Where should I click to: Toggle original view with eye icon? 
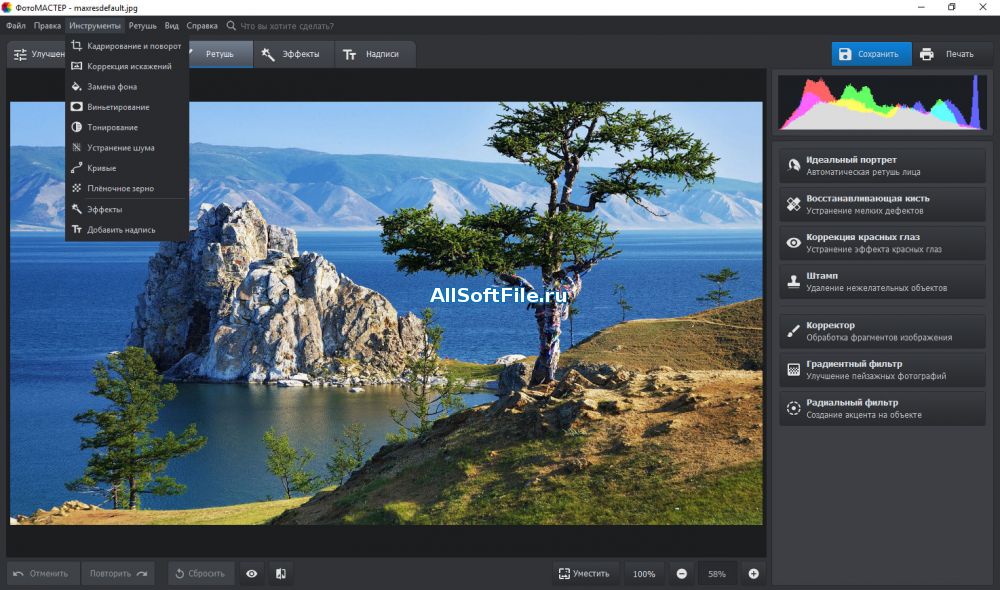click(x=252, y=574)
